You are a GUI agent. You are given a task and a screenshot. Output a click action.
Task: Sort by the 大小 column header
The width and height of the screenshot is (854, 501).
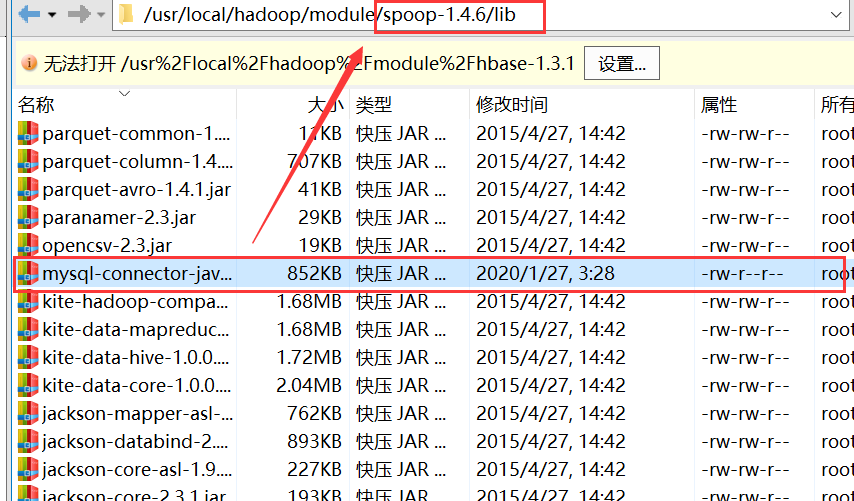(325, 104)
